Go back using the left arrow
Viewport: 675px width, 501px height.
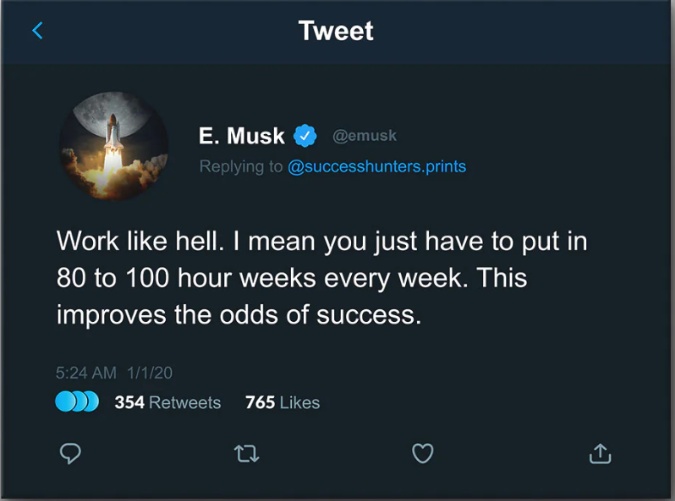(38, 31)
